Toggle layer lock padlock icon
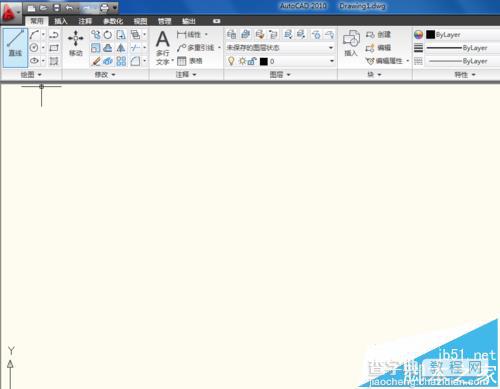This screenshot has height=389, width=500. coord(252,61)
